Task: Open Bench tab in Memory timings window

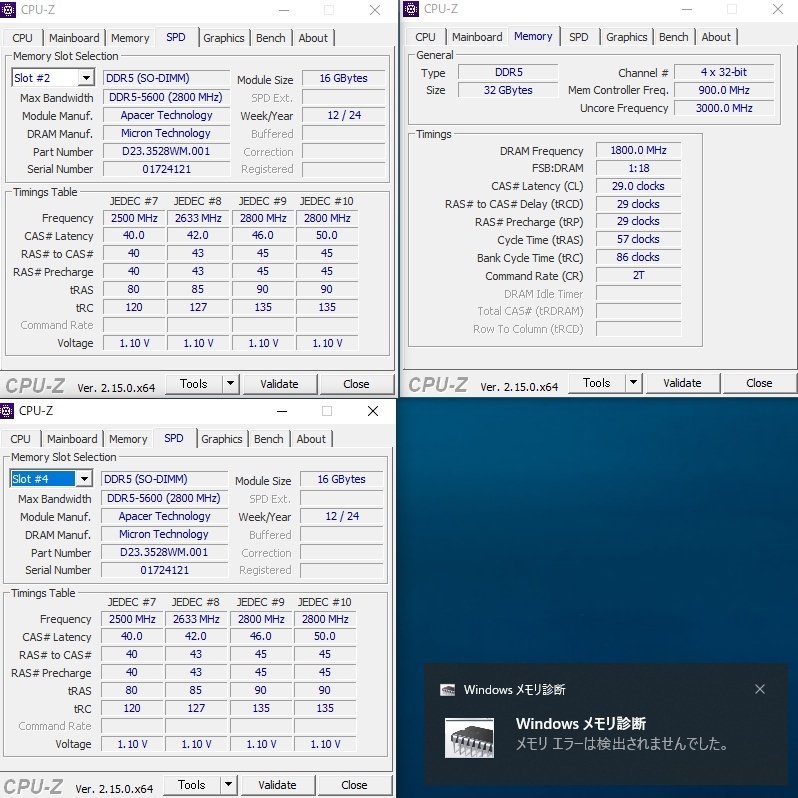Action: click(x=674, y=37)
